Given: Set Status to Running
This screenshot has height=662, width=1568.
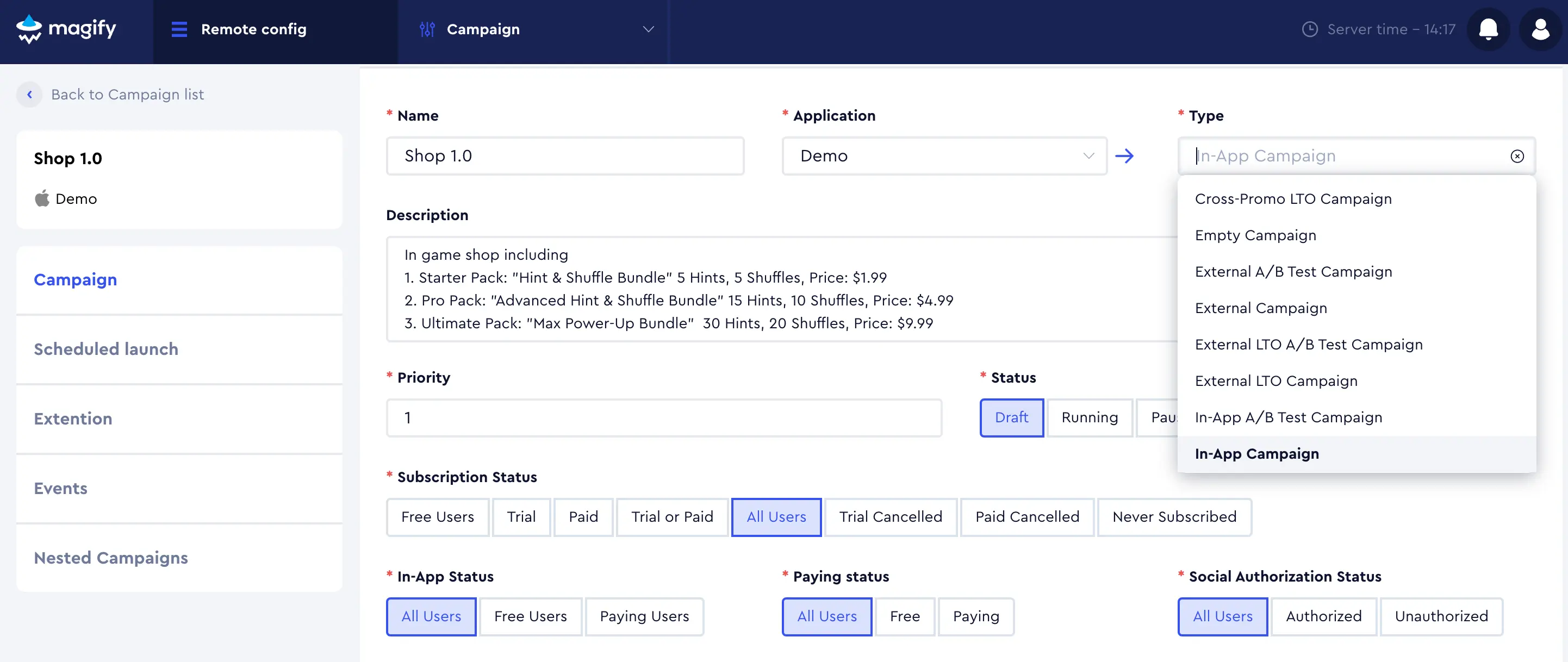Looking at the screenshot, I should [1089, 417].
